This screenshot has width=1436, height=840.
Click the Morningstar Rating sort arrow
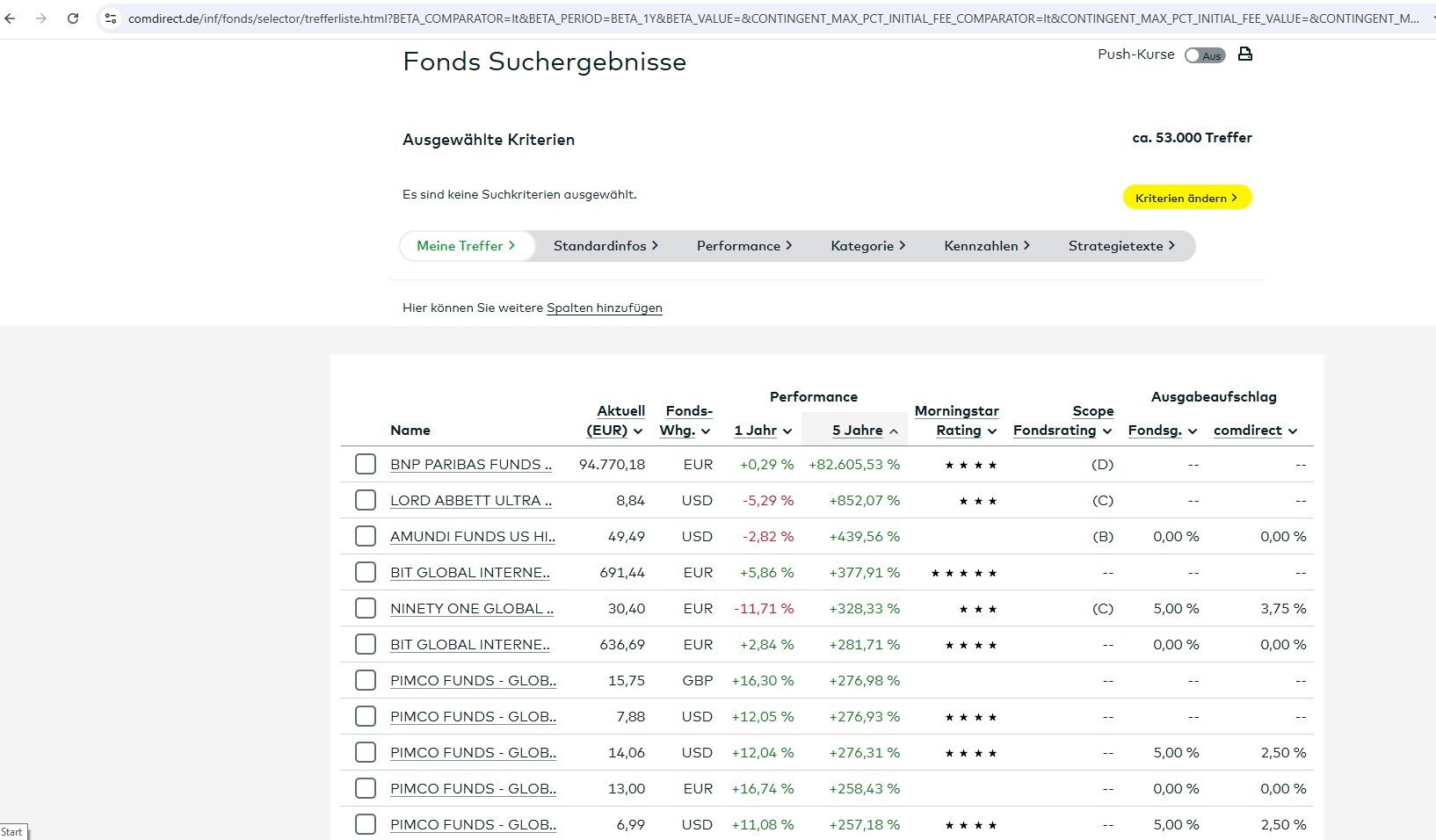[x=992, y=431]
